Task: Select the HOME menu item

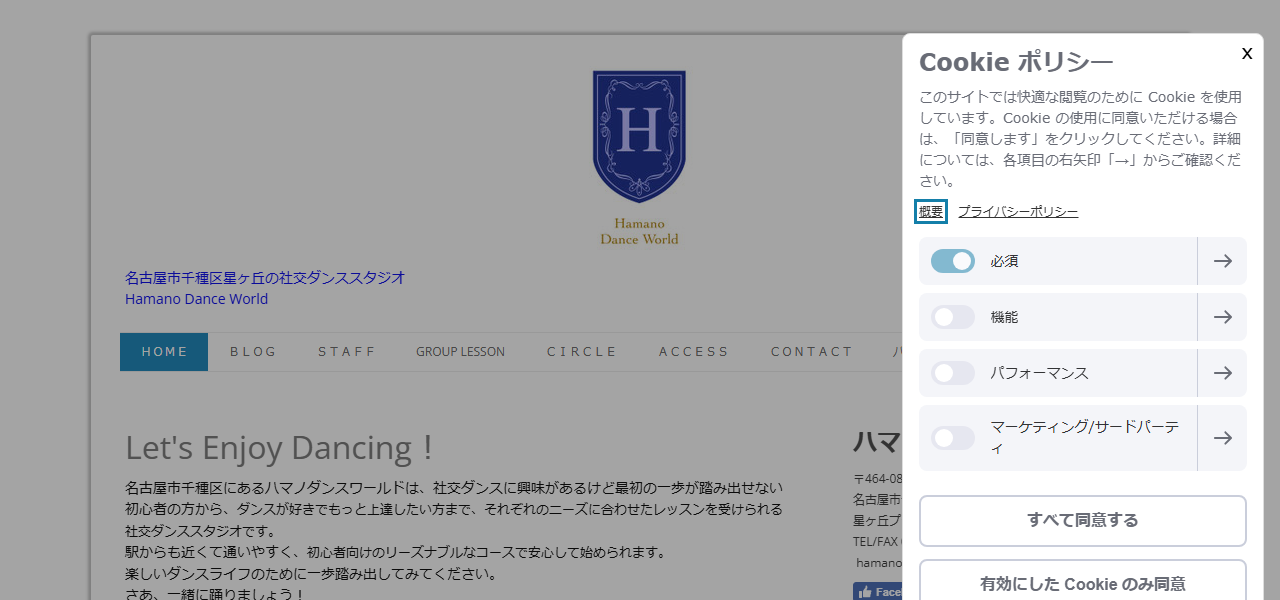Action: 164,352
